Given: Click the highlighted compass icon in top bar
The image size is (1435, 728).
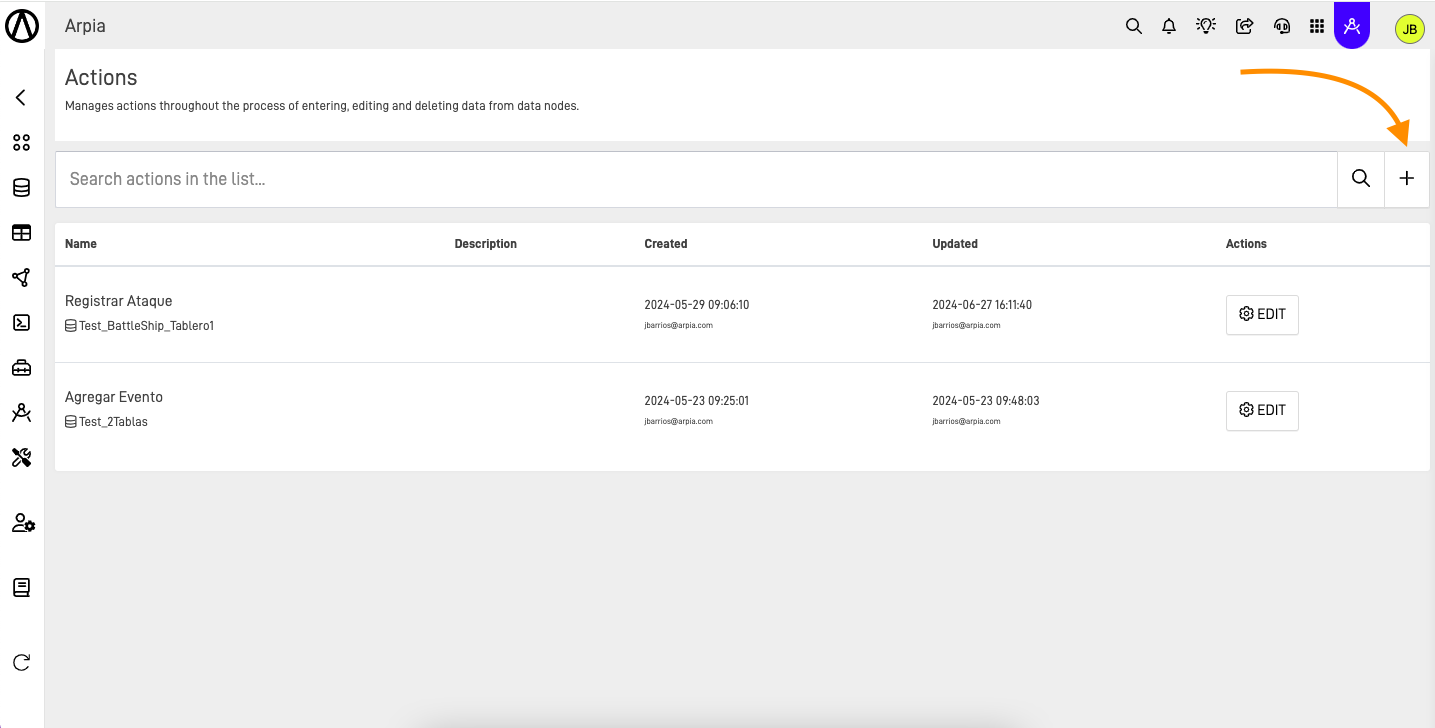Looking at the screenshot, I should [x=1352, y=26].
